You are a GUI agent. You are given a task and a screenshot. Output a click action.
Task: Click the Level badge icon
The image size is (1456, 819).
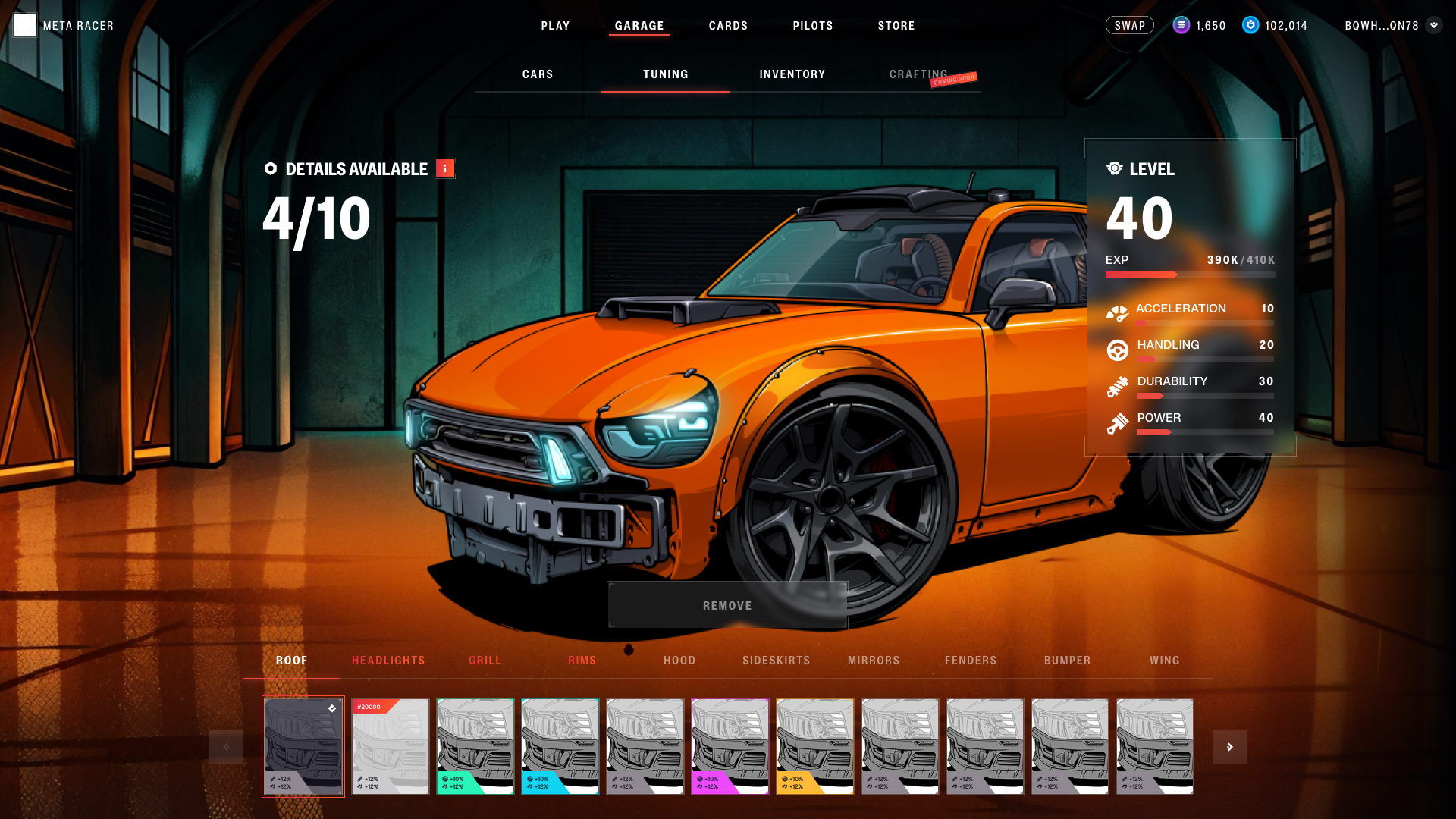[1114, 168]
